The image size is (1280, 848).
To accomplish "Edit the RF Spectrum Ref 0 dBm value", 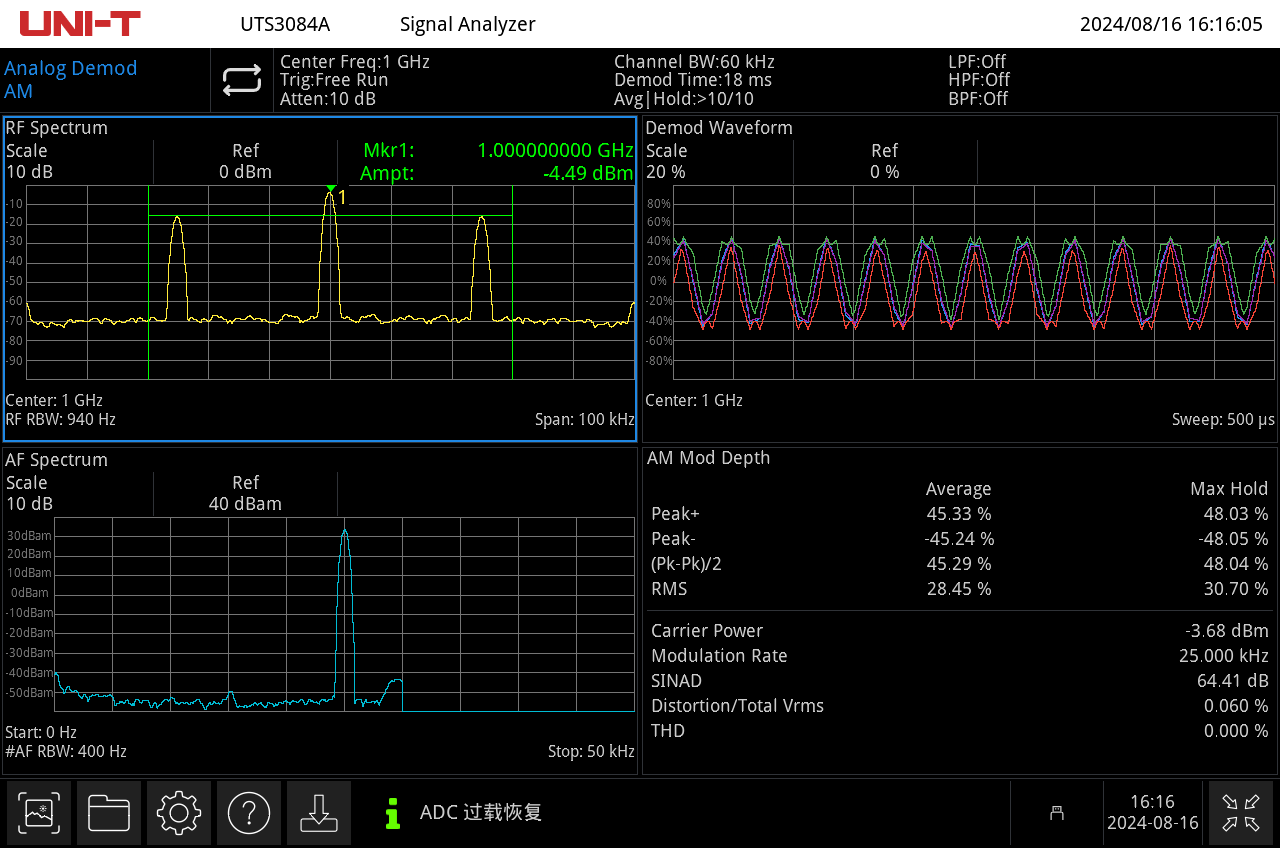I will (245, 161).
